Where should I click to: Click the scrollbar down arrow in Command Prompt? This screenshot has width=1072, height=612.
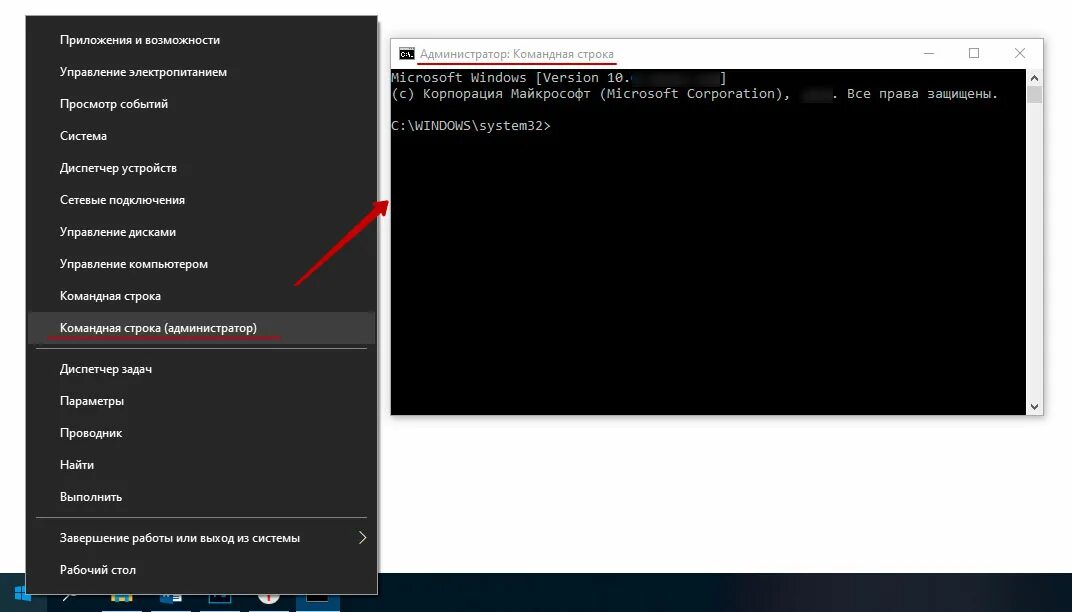click(1034, 406)
